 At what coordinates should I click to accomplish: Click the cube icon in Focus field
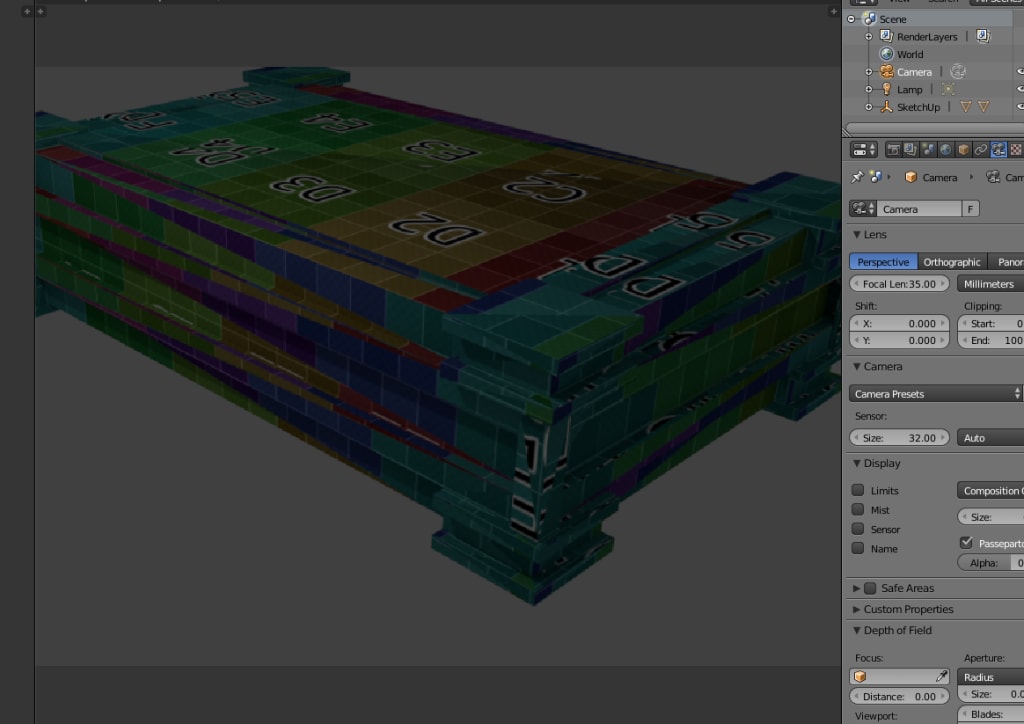pyautogui.click(x=860, y=677)
